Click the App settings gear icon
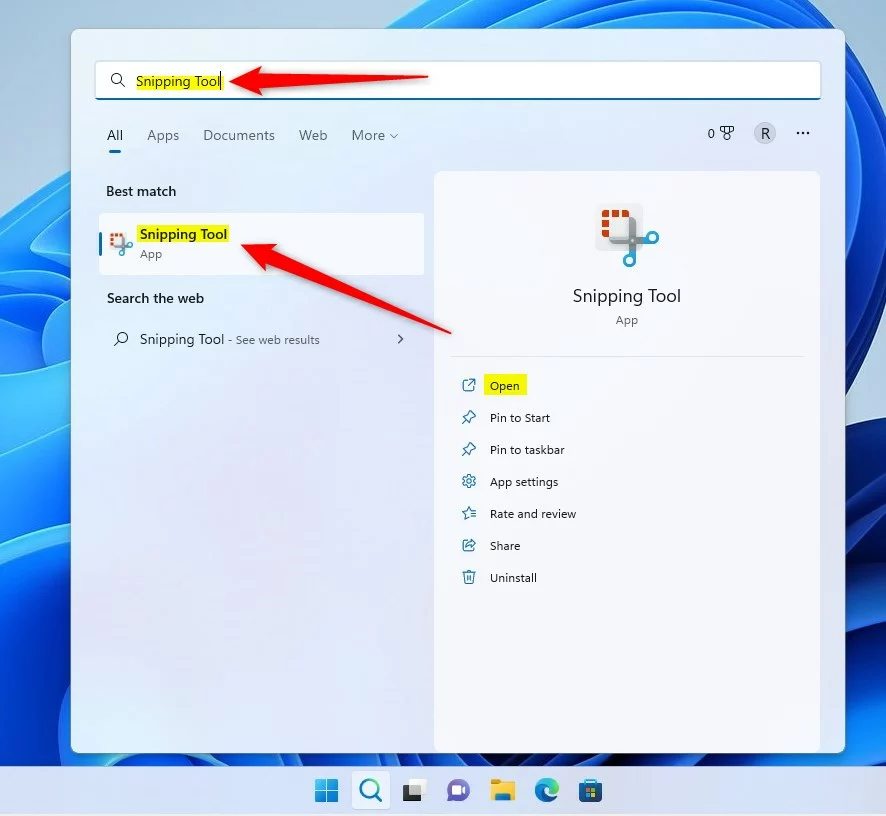 (x=469, y=481)
